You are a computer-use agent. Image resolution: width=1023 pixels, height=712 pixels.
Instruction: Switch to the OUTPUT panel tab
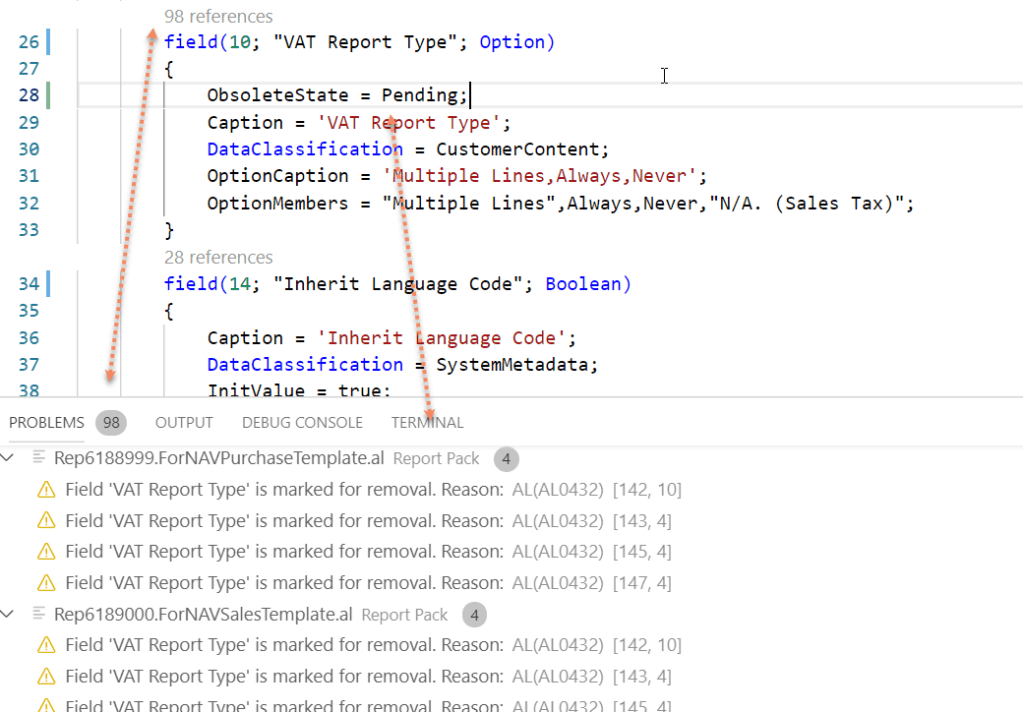tap(184, 423)
